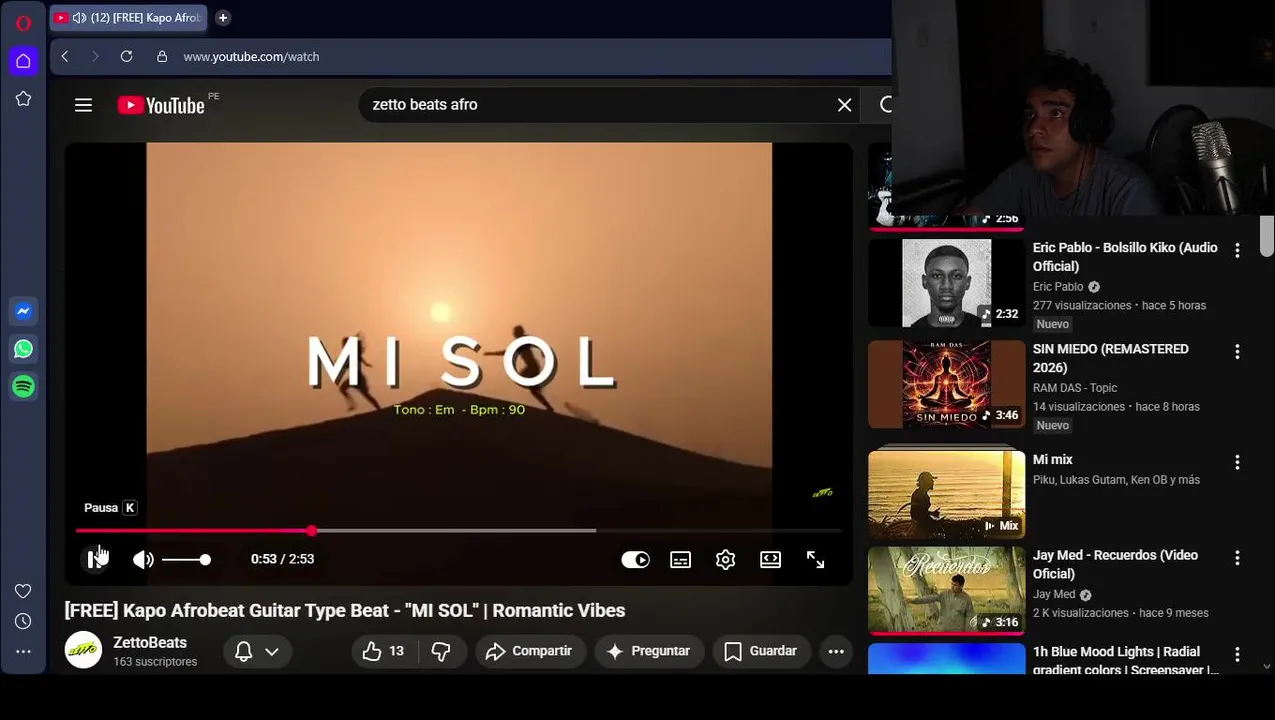Go to YouTube home via logo

tap(162, 105)
